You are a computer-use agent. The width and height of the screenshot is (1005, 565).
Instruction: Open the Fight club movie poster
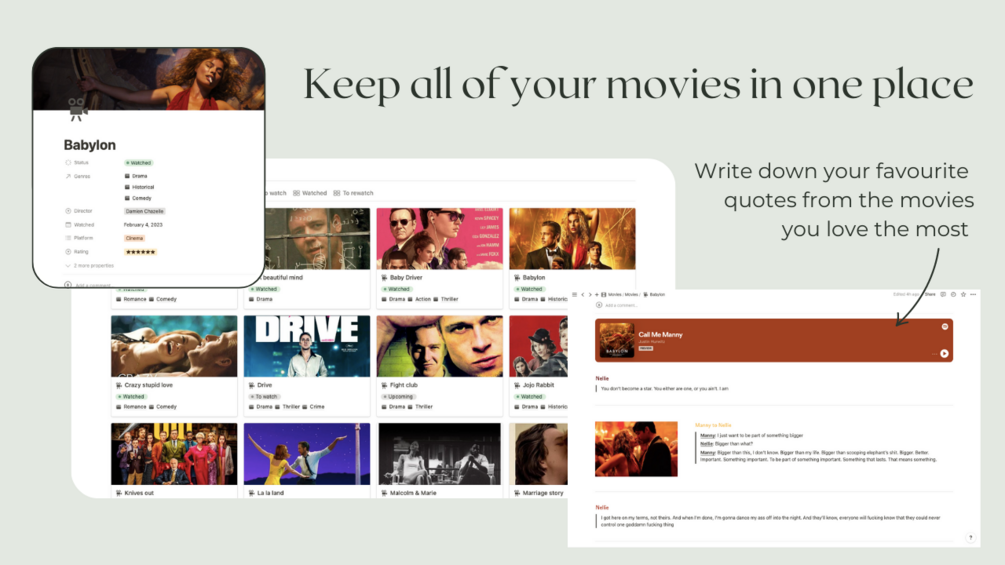tap(440, 346)
